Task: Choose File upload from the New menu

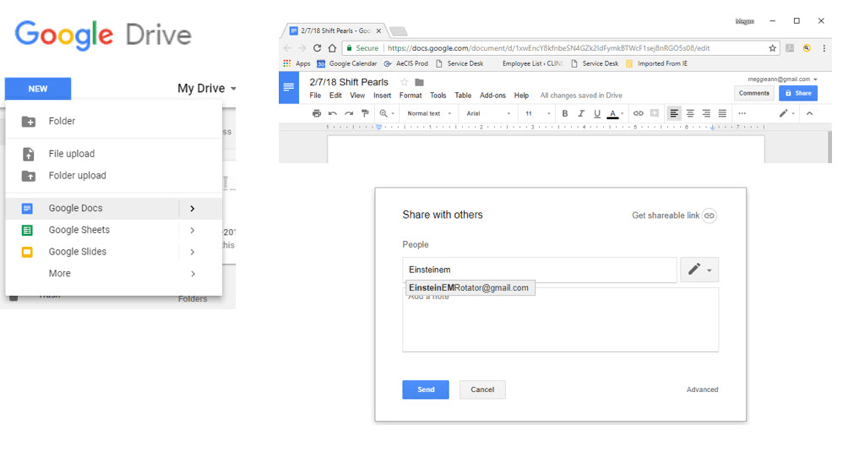Action: [114, 153]
